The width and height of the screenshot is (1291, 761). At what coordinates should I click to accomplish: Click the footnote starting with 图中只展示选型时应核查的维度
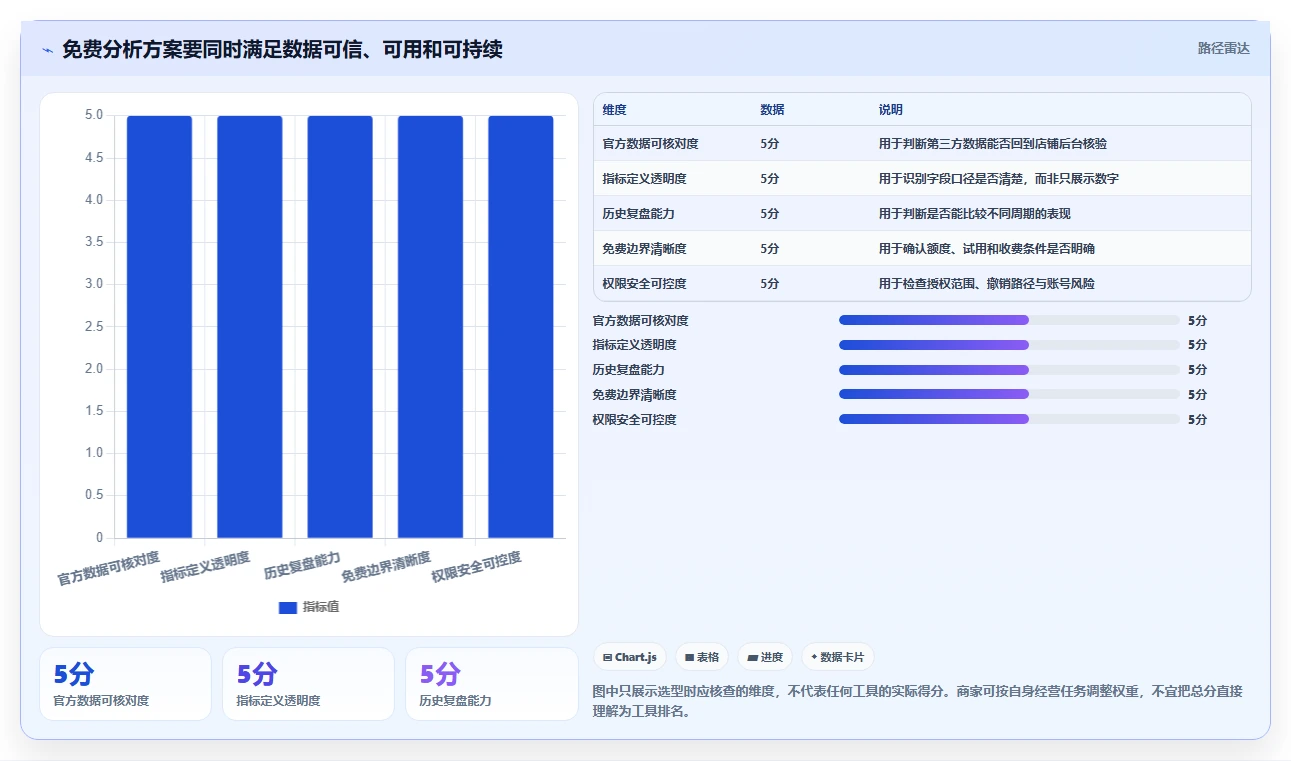click(x=918, y=702)
